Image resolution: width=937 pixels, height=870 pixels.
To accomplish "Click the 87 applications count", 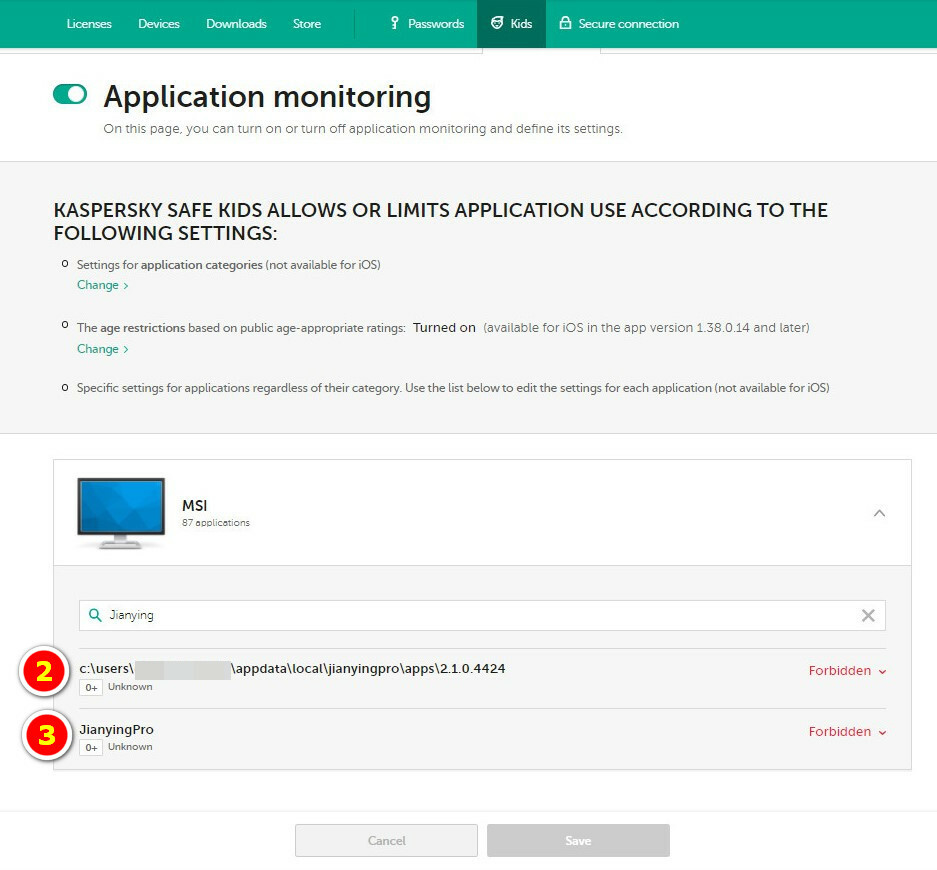I will pos(216,523).
